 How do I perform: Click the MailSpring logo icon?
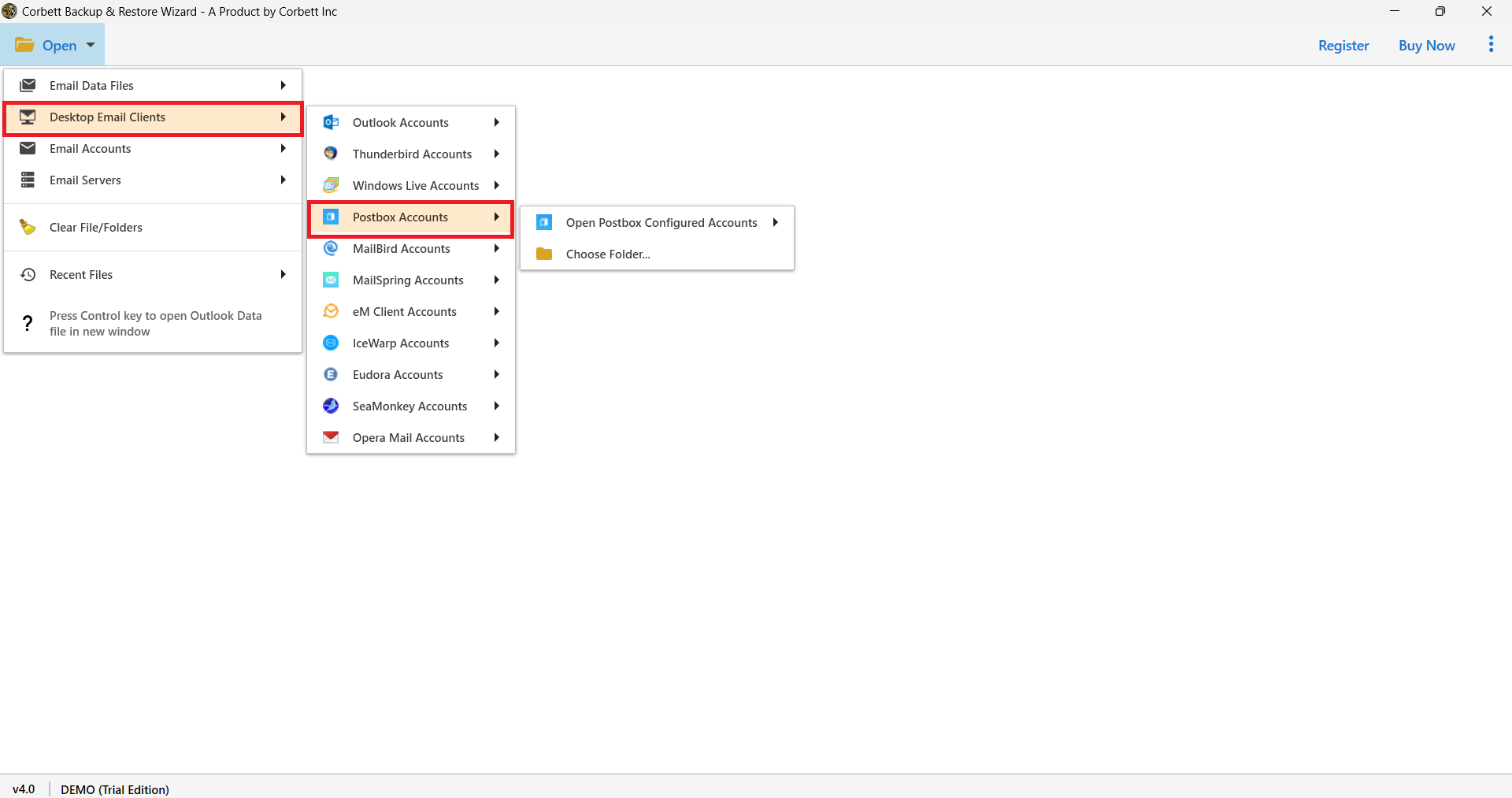pyautogui.click(x=331, y=280)
